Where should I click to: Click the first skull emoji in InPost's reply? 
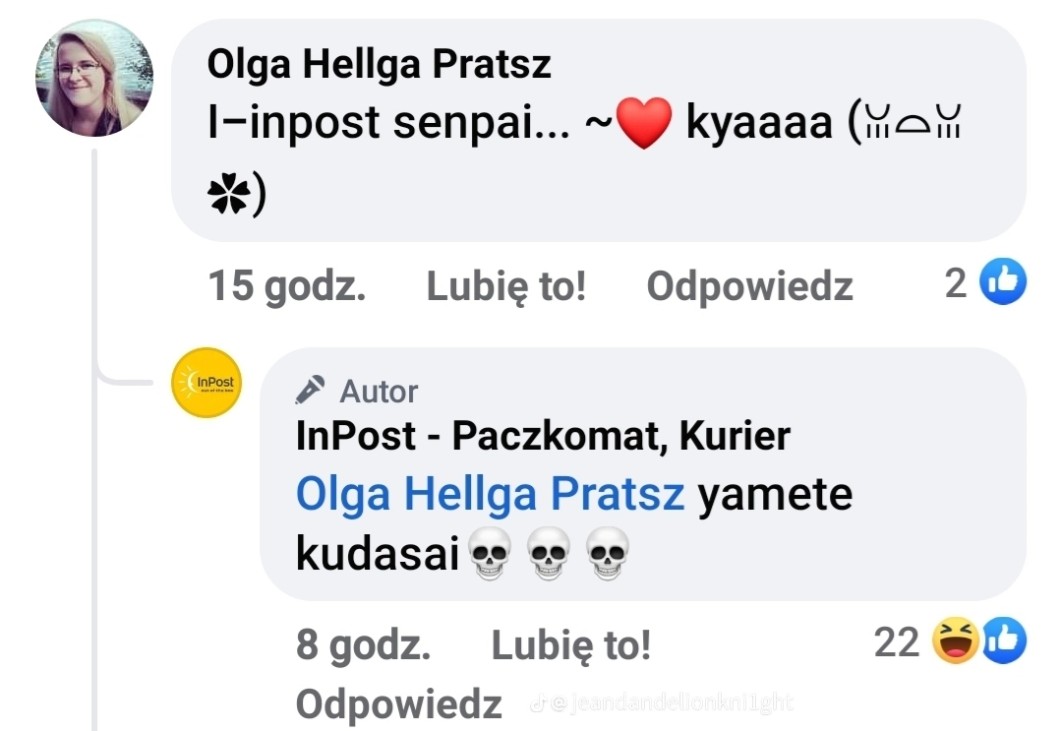[489, 554]
